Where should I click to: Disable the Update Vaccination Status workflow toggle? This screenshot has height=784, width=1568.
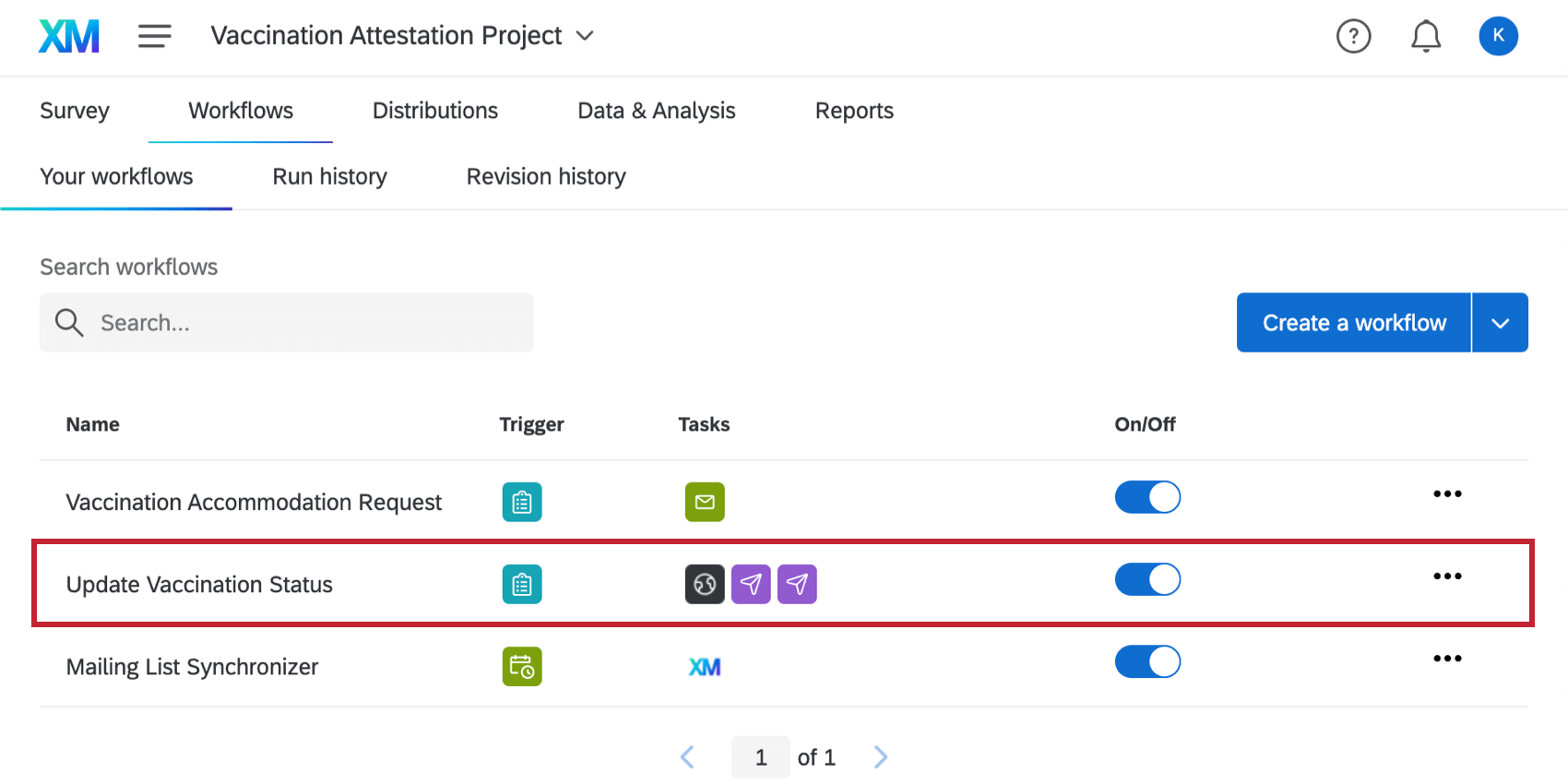point(1147,579)
